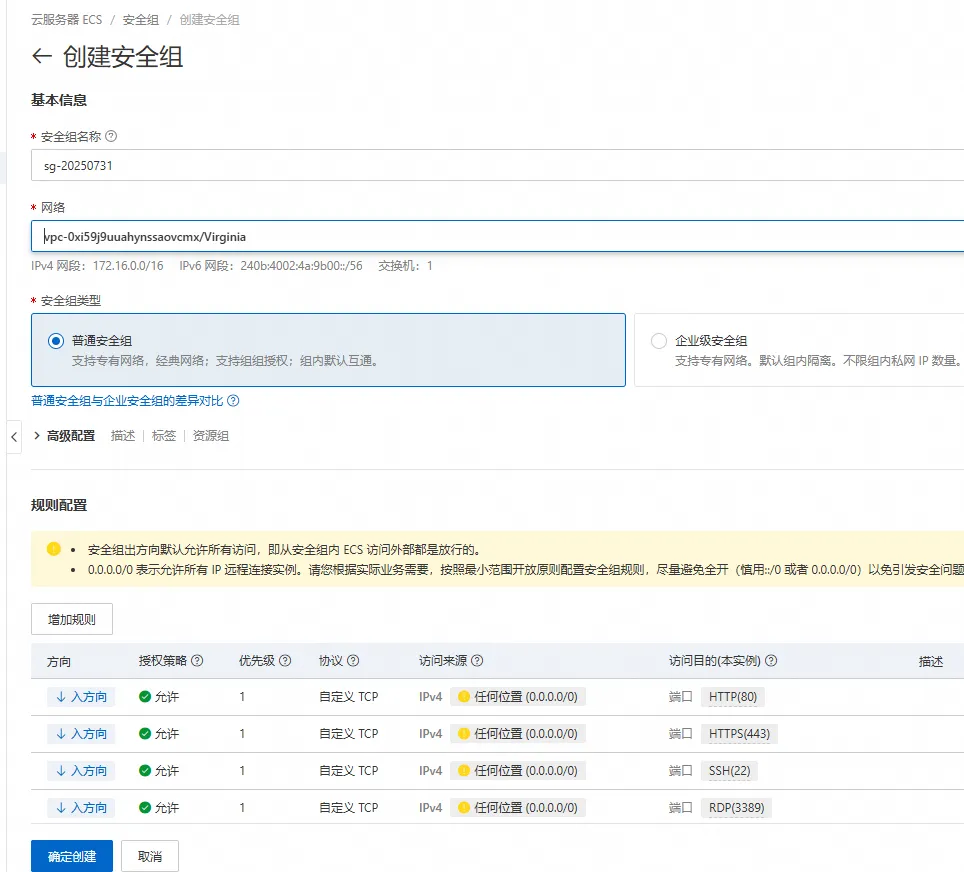Click 入方向 tag in SSH(22) row
The image size is (964, 872).
[x=81, y=771]
